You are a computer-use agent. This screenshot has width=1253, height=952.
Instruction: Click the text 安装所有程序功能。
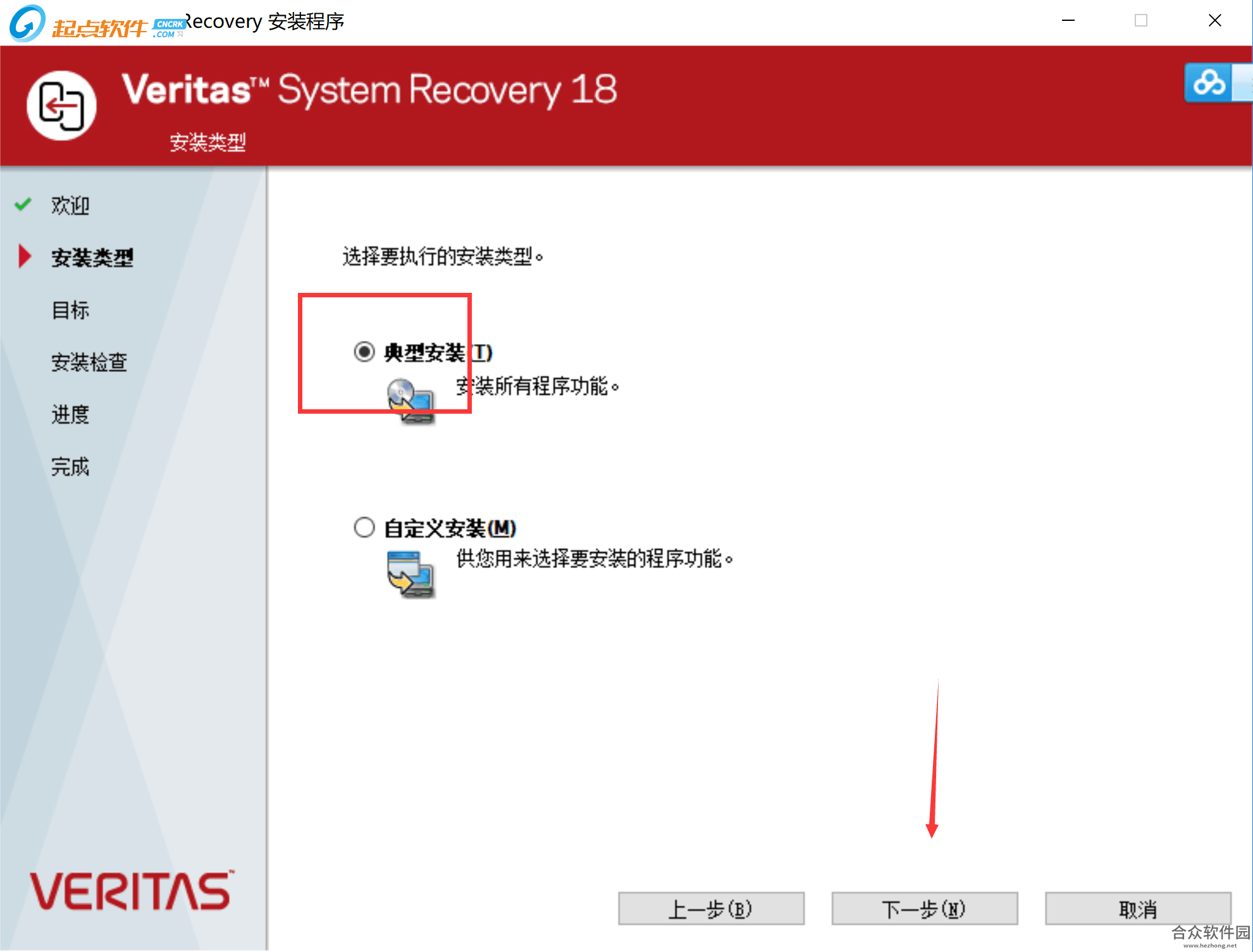coord(538,386)
